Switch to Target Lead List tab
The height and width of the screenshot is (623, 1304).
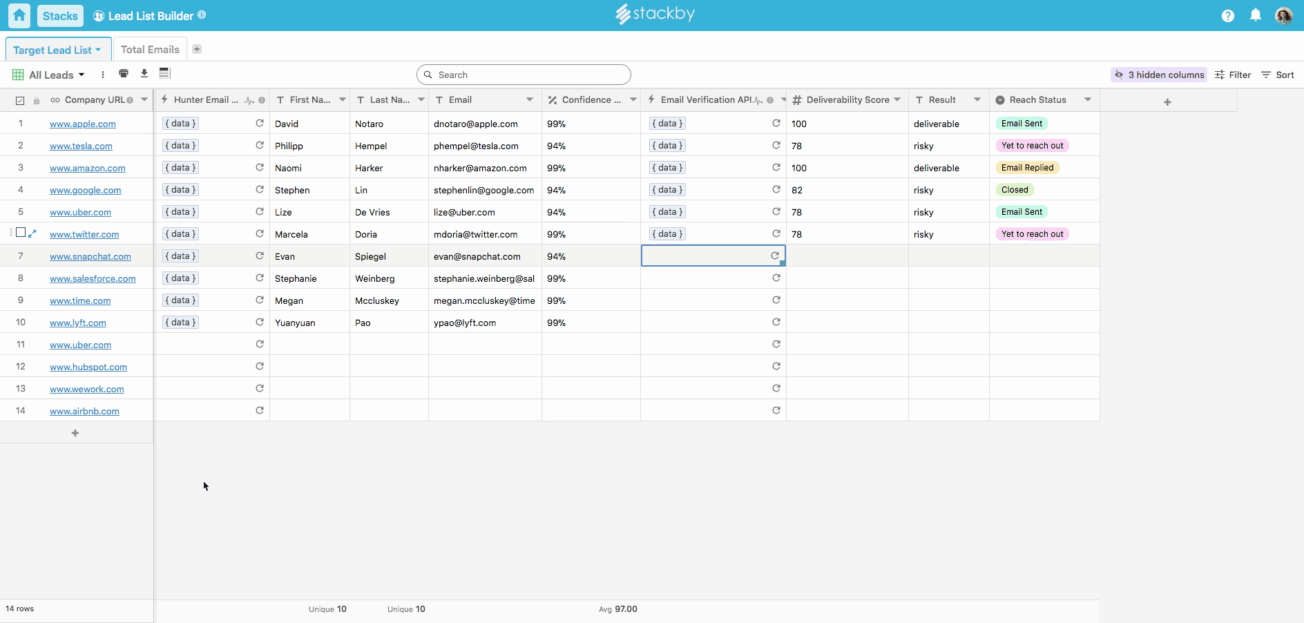(57, 50)
